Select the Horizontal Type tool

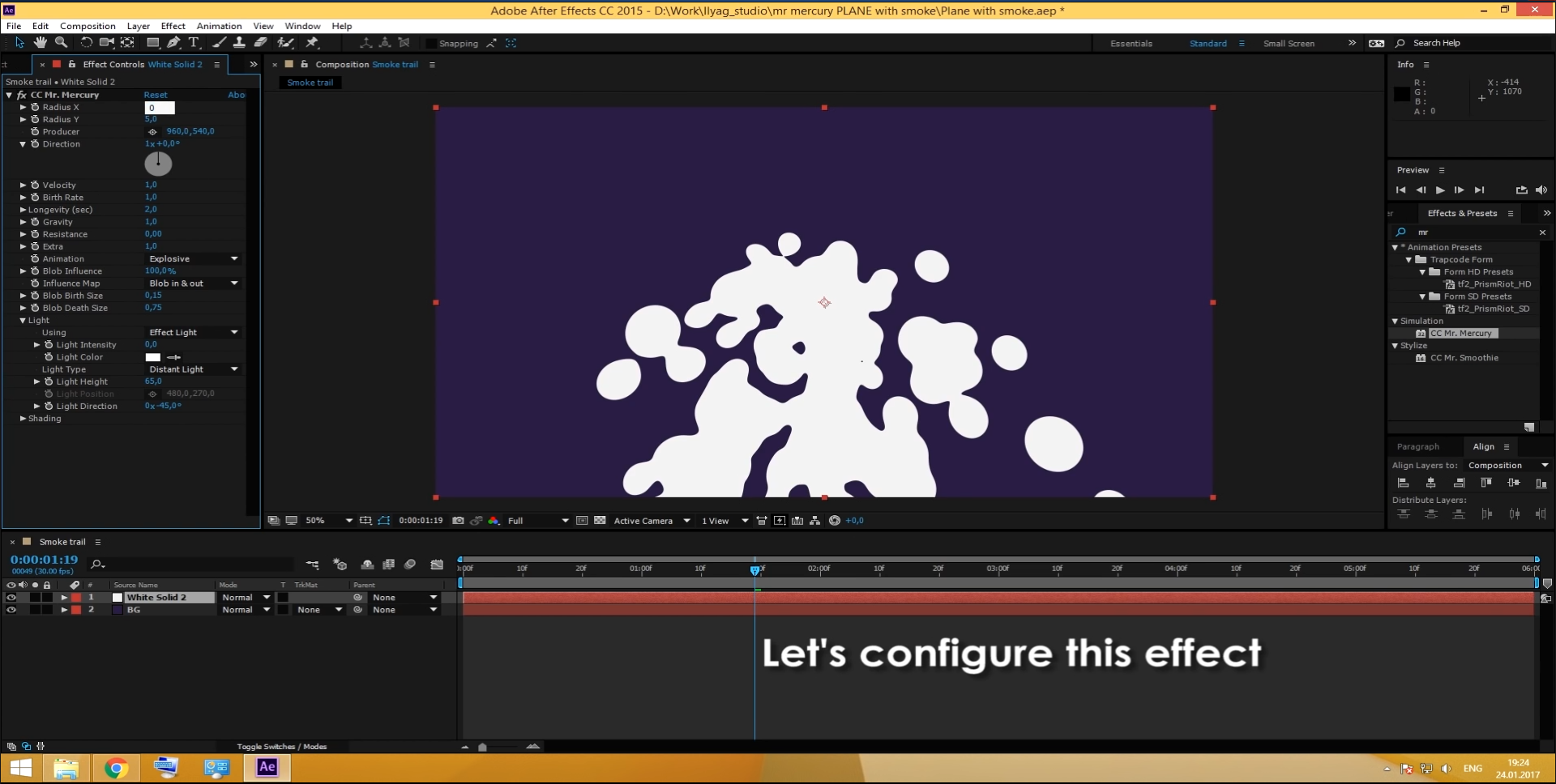tap(194, 43)
